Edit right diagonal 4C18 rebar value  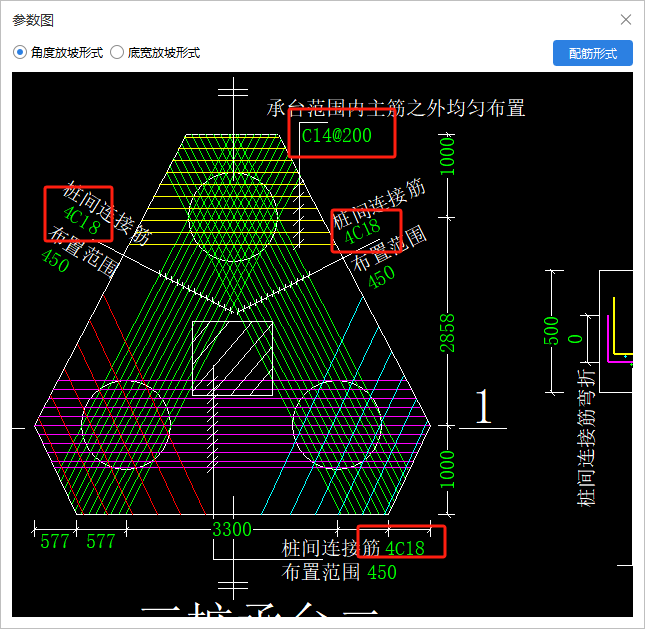tap(362, 231)
